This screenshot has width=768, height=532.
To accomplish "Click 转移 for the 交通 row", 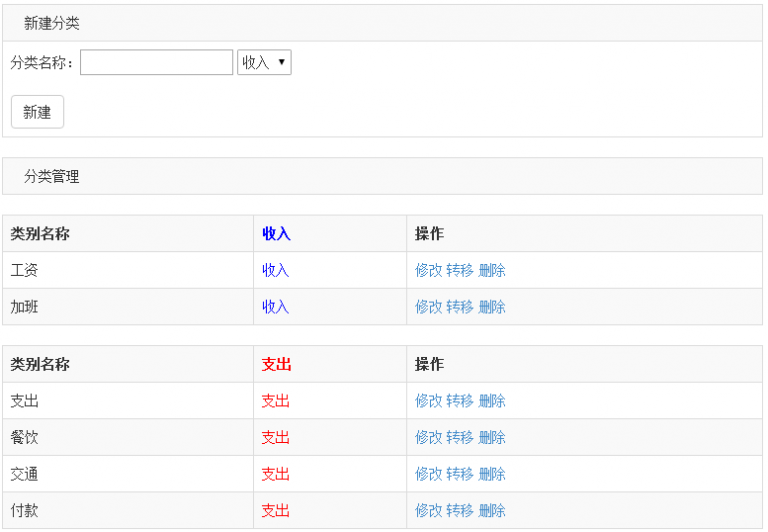I will coord(460,474).
